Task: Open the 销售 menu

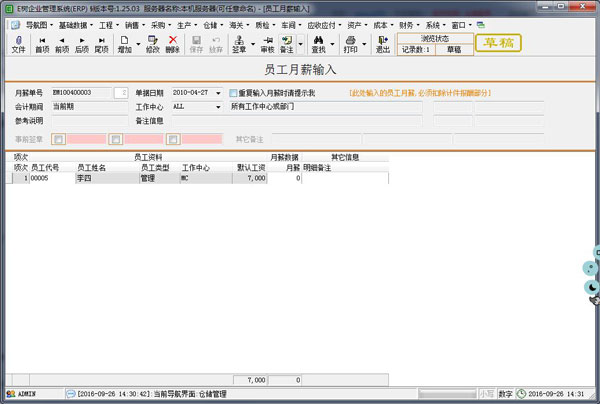Action: (x=135, y=25)
